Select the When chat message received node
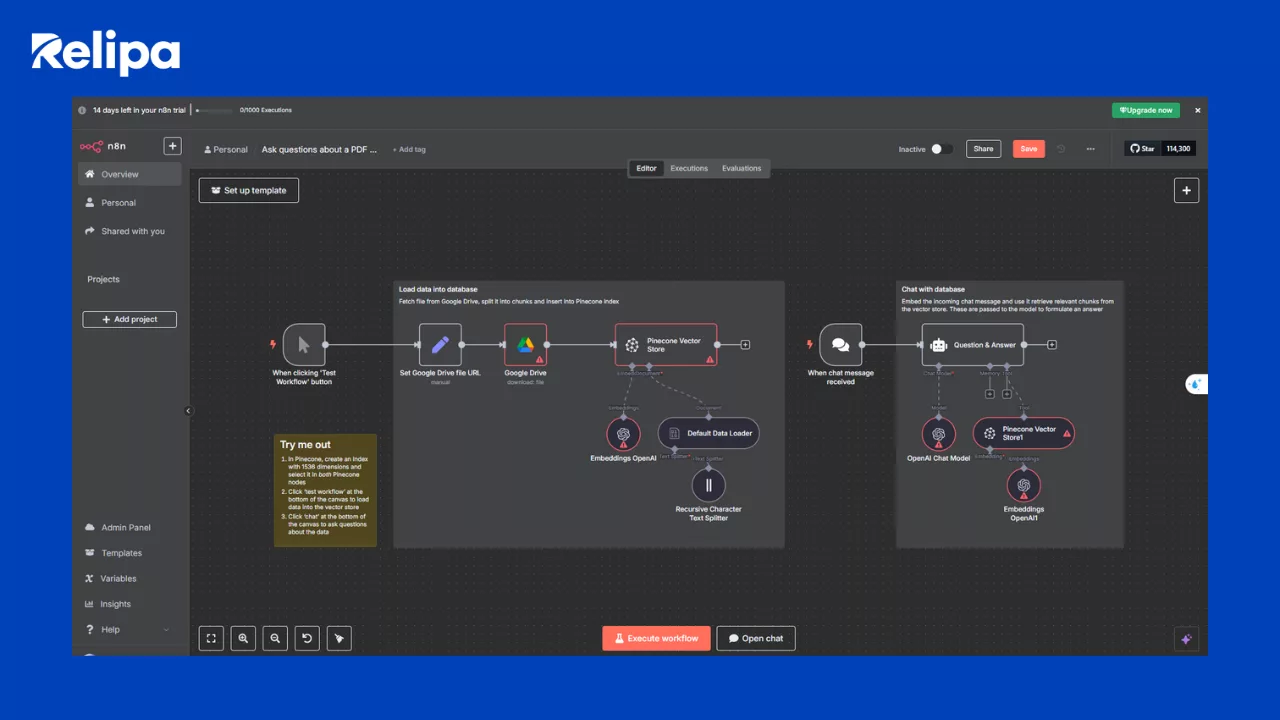Viewport: 1280px width, 720px height. [x=840, y=344]
